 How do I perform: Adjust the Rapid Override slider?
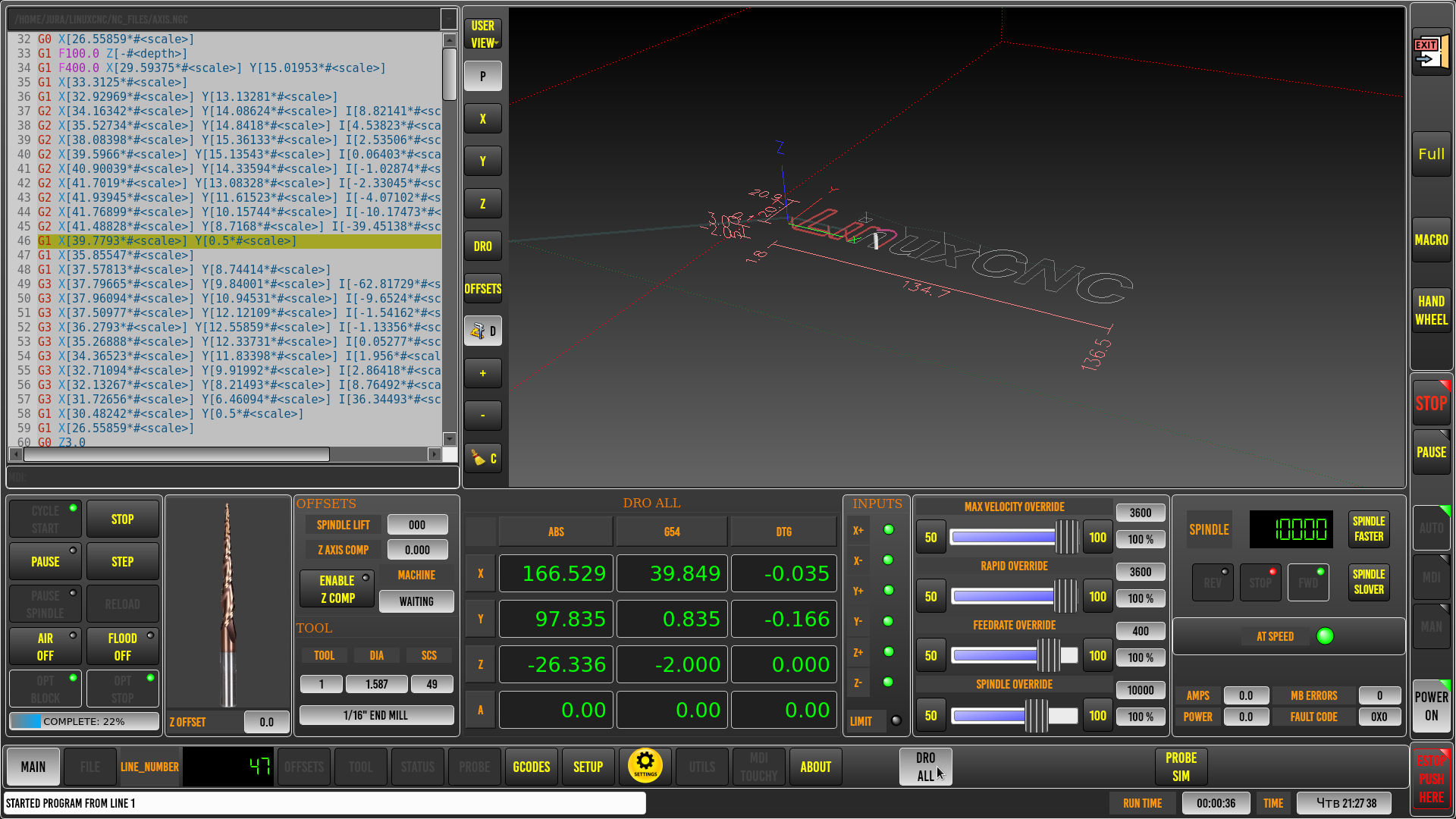1015,596
